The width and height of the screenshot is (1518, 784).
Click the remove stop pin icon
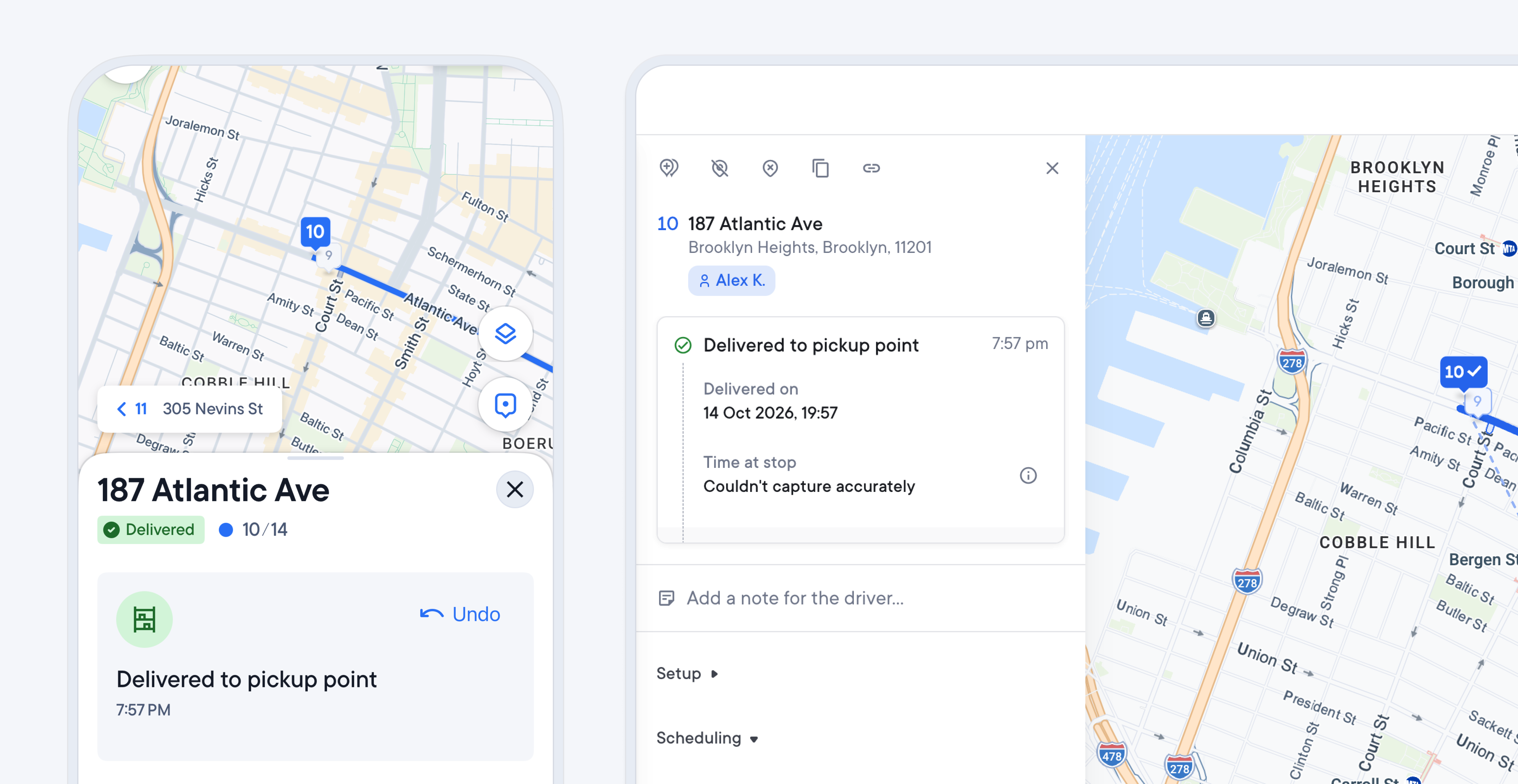point(770,168)
